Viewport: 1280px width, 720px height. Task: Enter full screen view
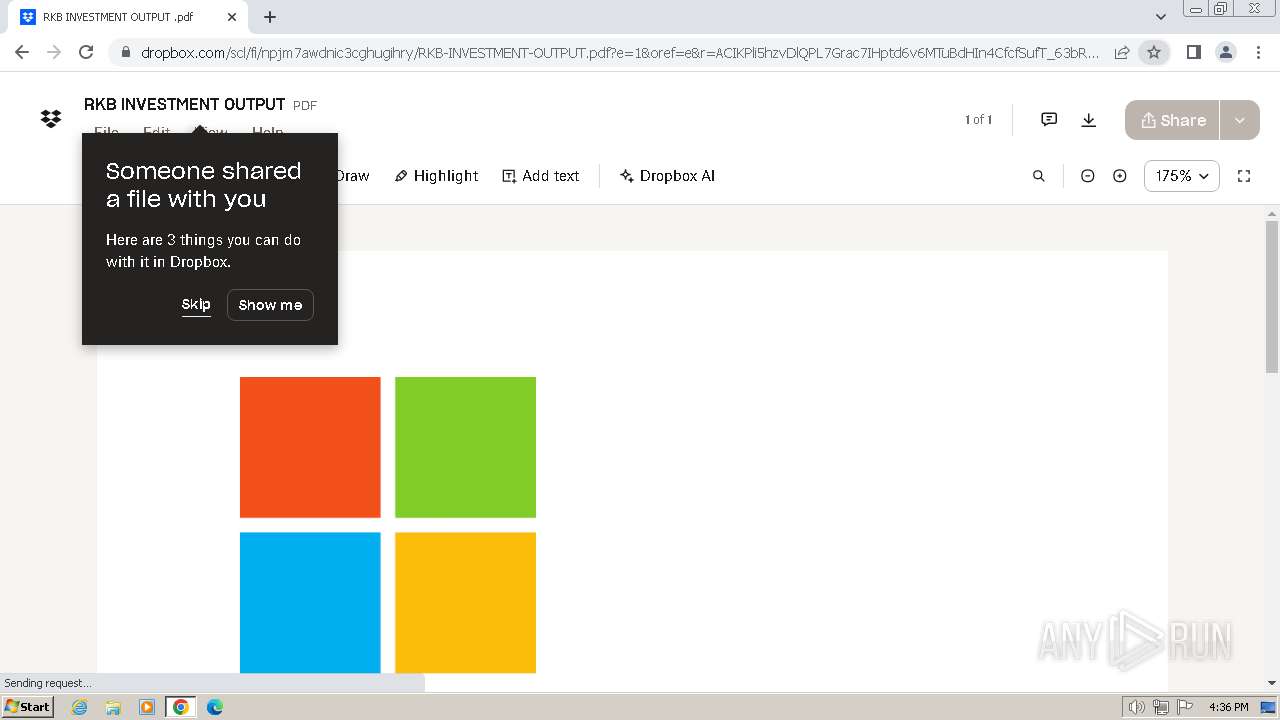(1244, 176)
